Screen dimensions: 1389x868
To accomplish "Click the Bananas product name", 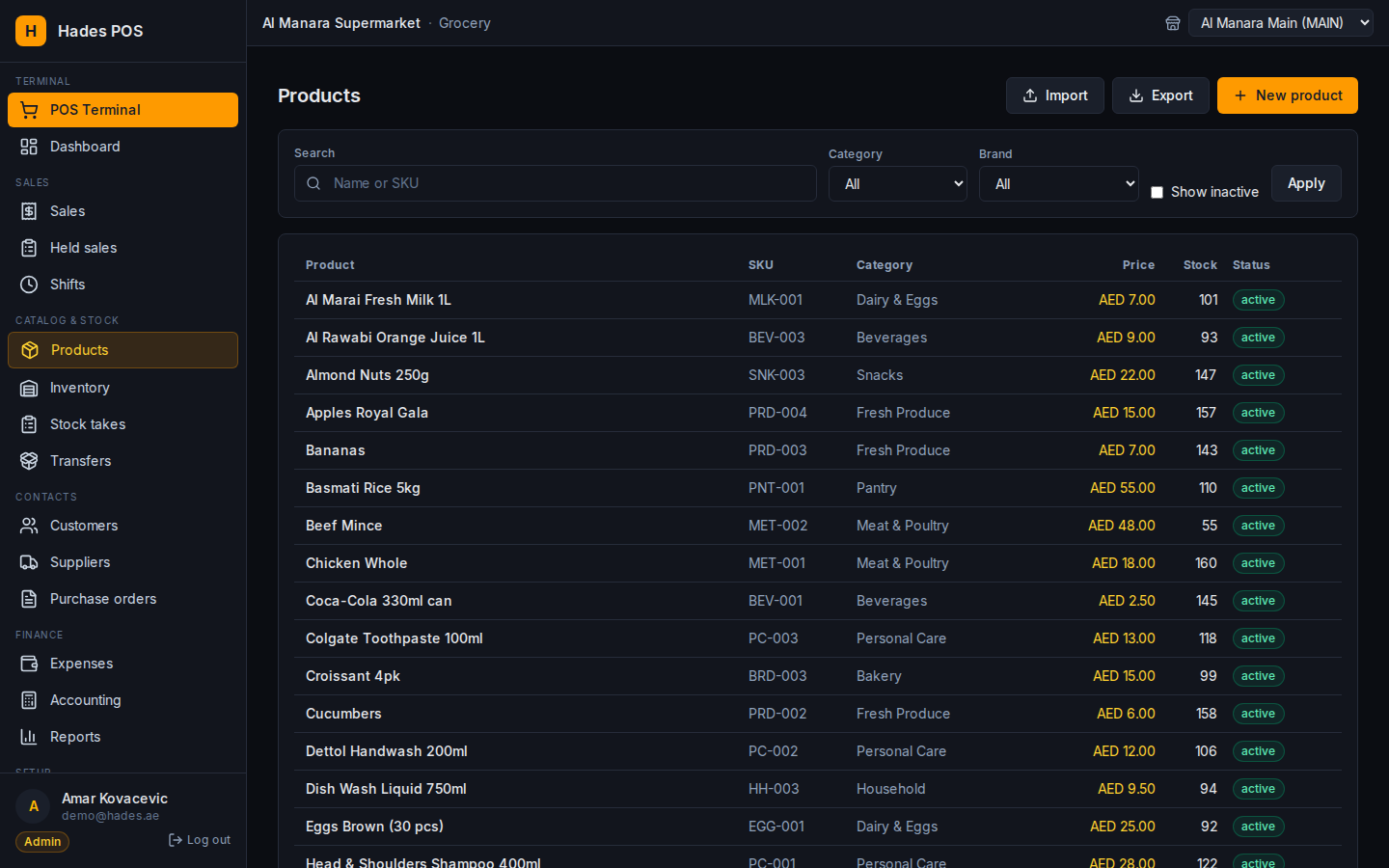I will coord(336,450).
